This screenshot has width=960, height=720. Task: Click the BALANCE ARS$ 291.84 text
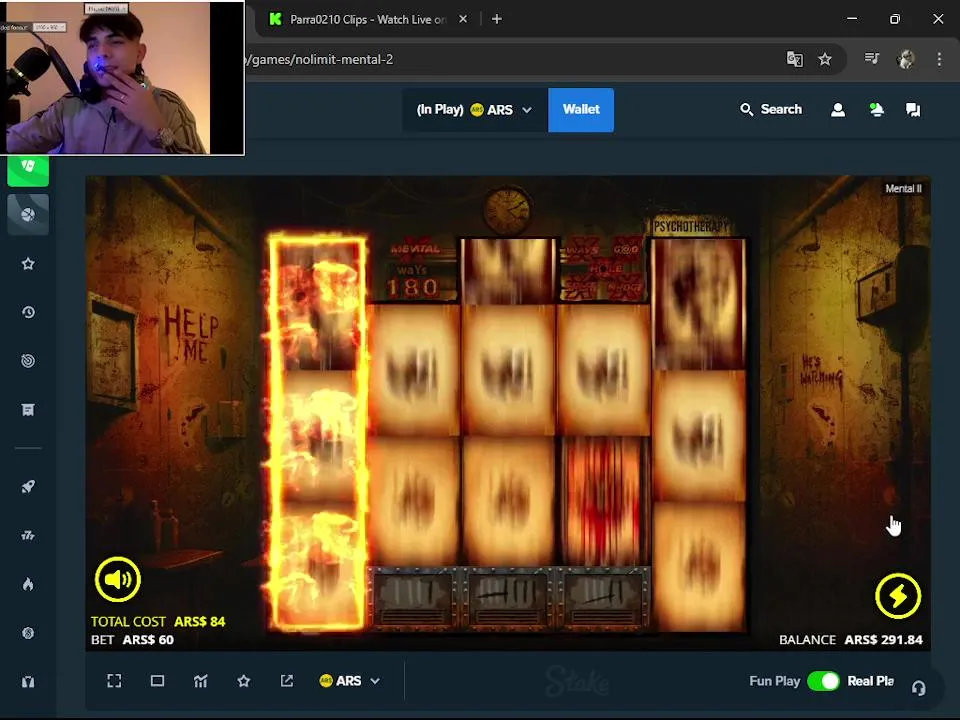coord(850,640)
